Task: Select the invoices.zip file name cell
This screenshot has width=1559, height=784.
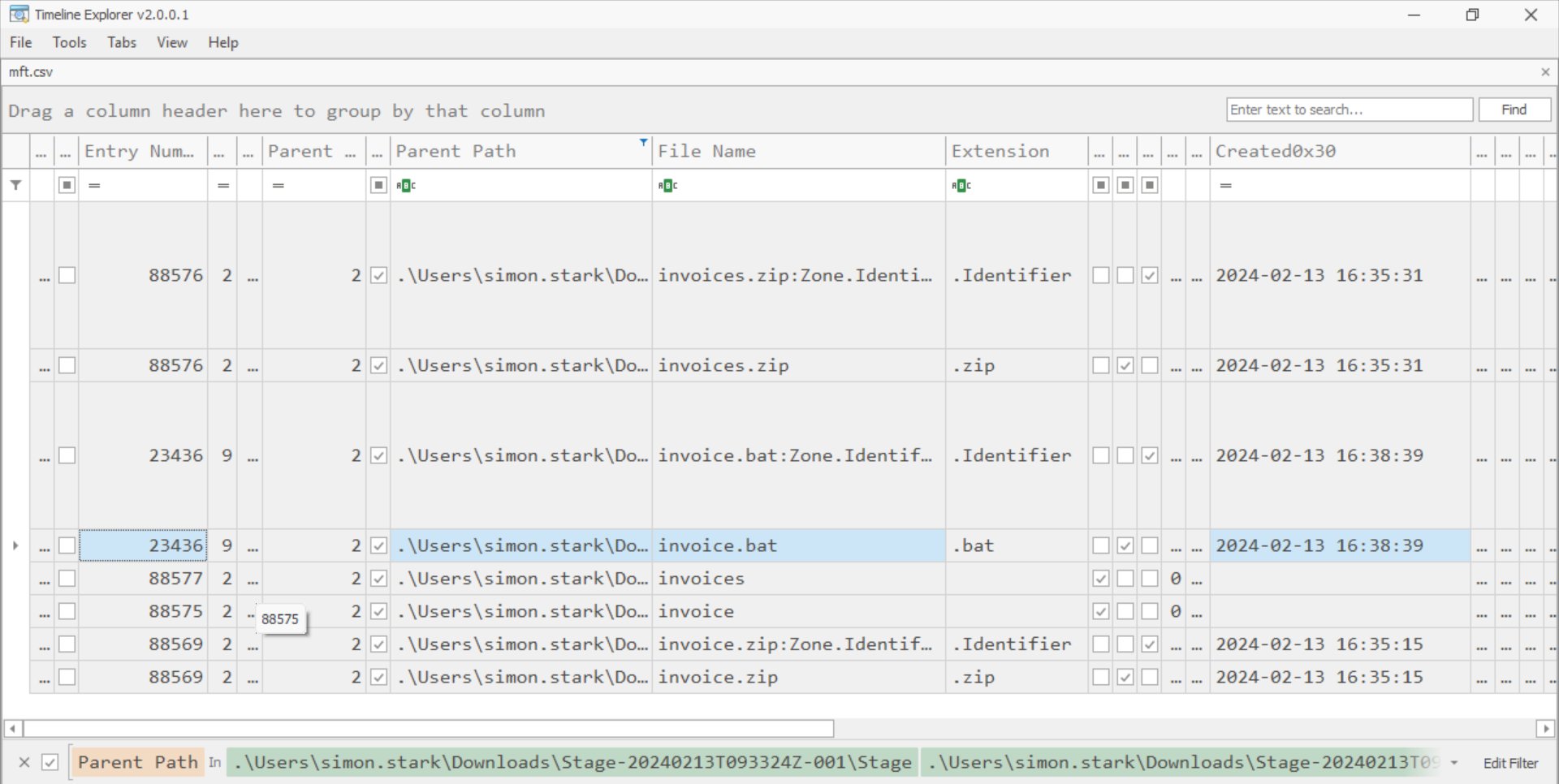Action: click(799, 365)
